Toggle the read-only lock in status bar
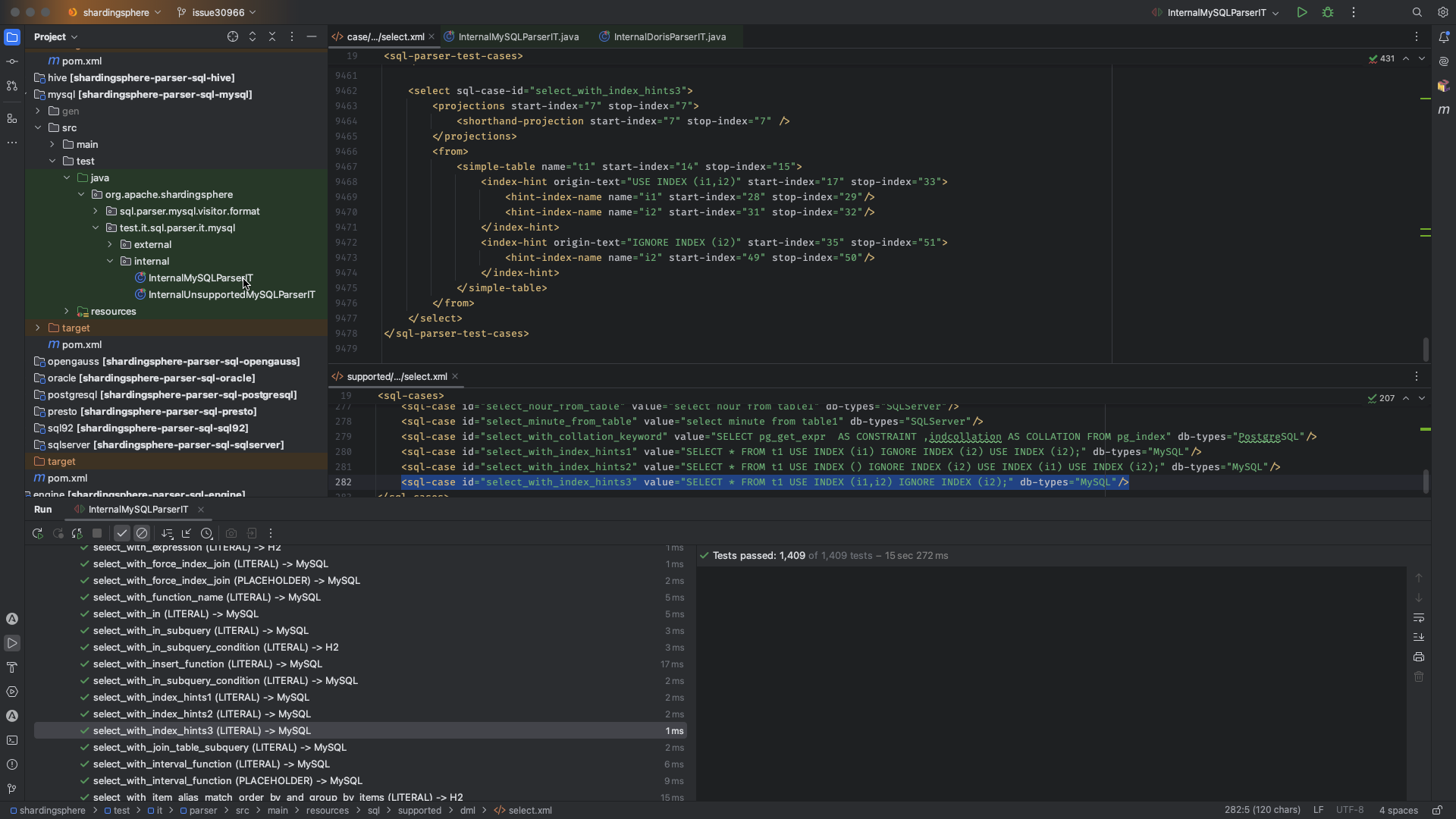1456x819 pixels. (1436, 811)
